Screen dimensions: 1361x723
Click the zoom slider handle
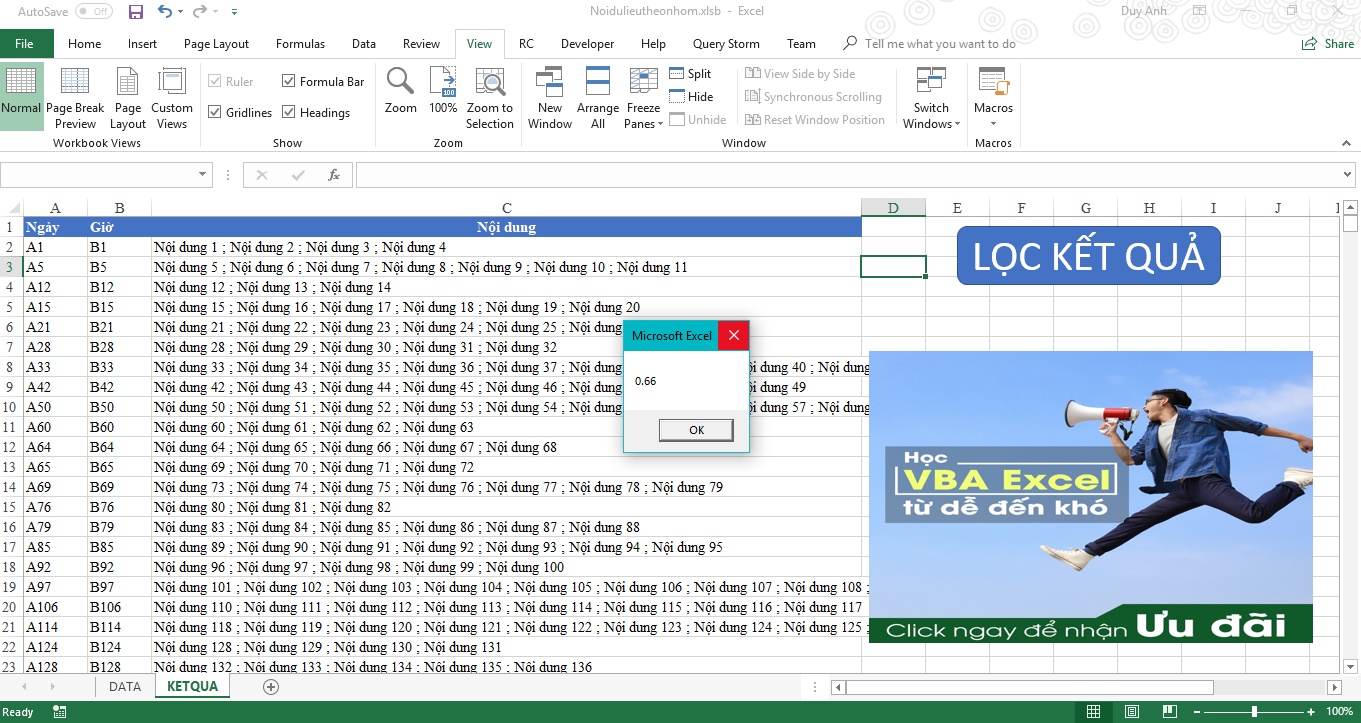[x=1254, y=712]
